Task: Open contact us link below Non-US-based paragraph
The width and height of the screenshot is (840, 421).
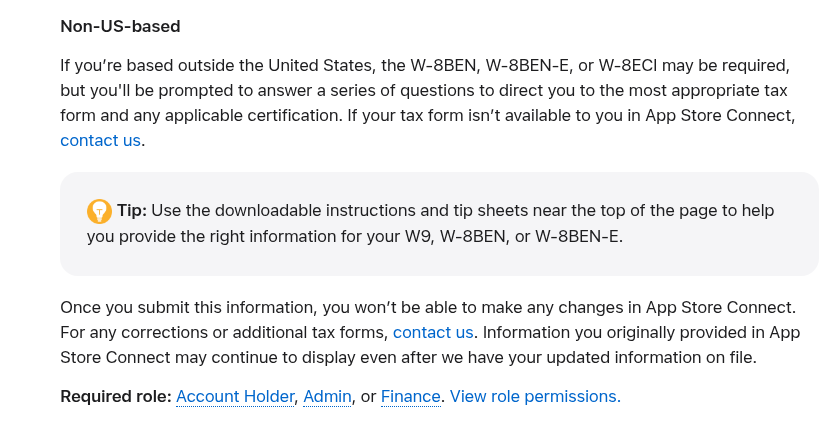Action: (x=100, y=140)
